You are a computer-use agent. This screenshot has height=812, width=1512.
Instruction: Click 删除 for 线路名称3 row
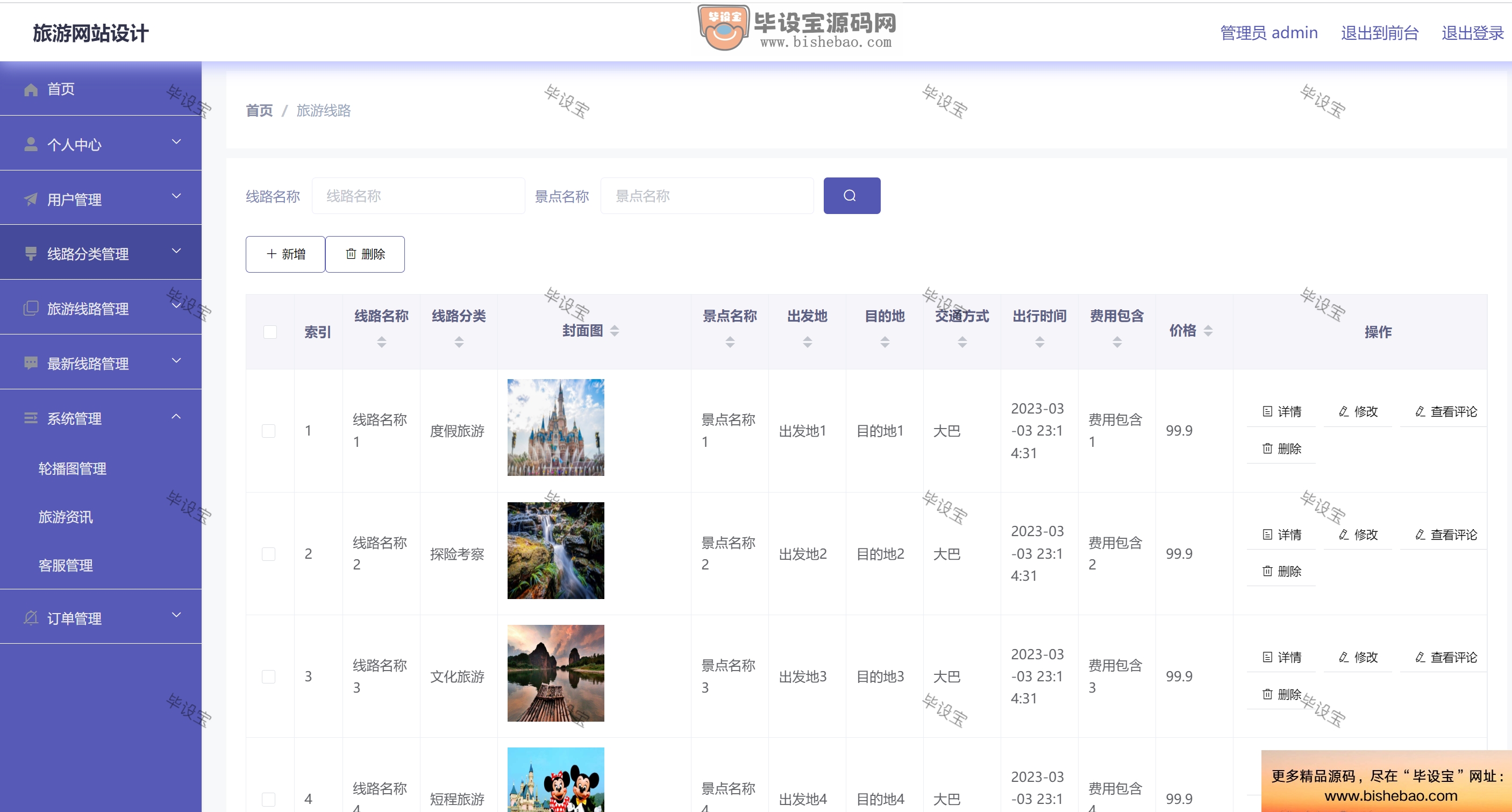[1282, 695]
